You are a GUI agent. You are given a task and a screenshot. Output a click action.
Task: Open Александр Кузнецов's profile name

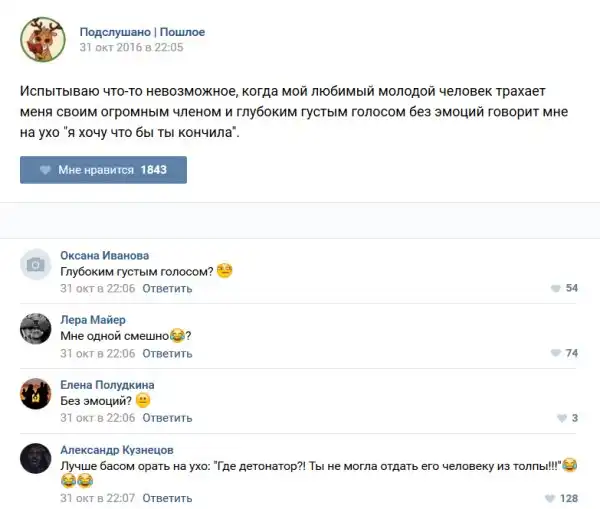point(117,450)
